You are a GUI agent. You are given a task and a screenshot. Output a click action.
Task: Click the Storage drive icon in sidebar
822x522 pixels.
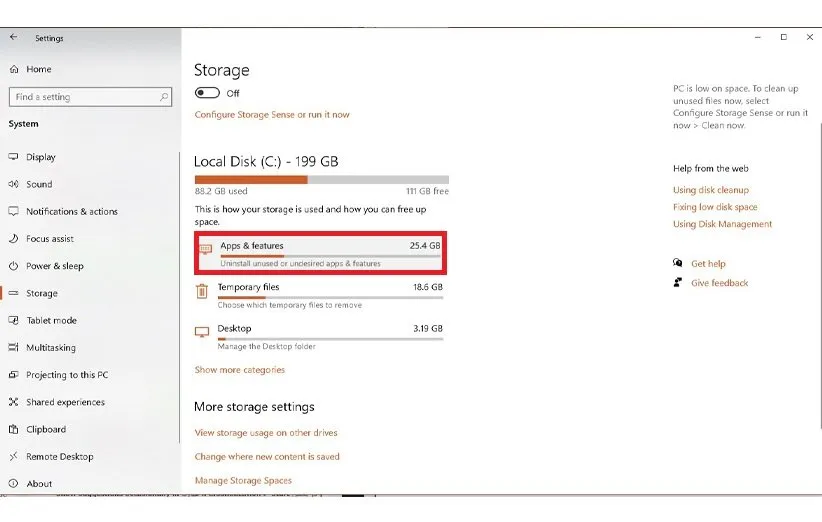pos(14,293)
